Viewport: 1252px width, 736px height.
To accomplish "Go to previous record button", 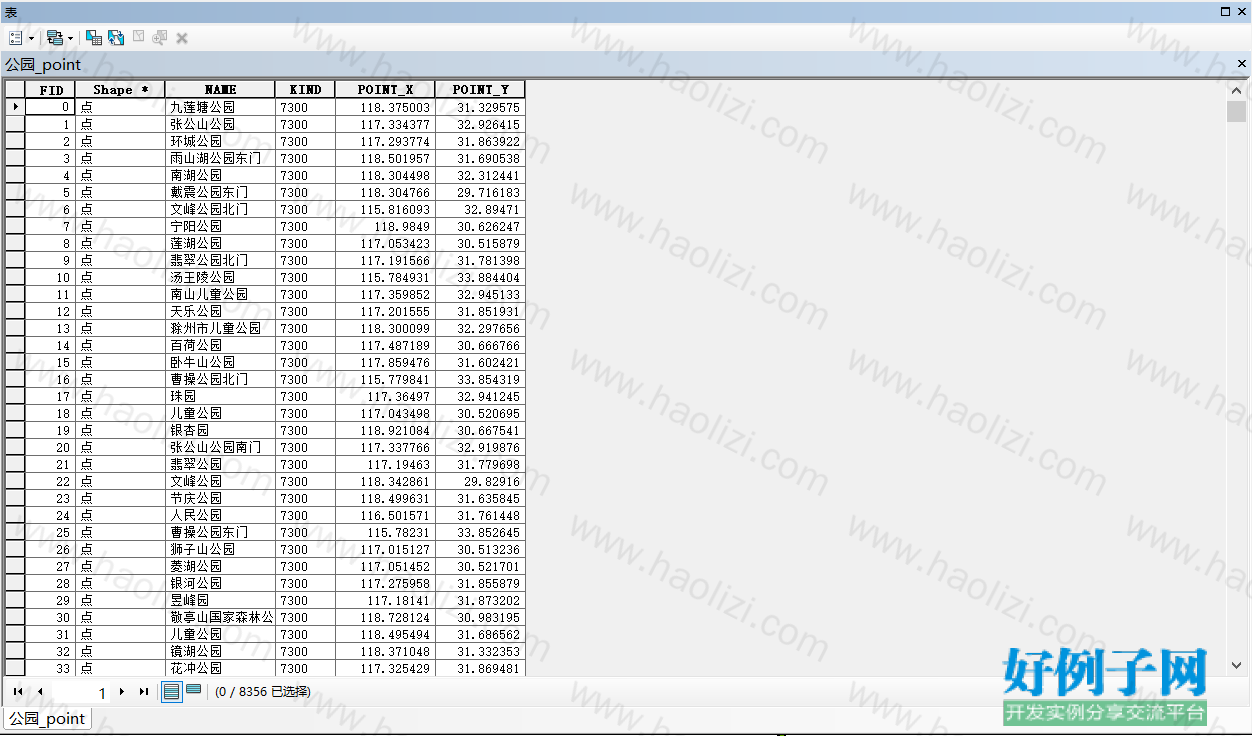I will click(x=40, y=691).
